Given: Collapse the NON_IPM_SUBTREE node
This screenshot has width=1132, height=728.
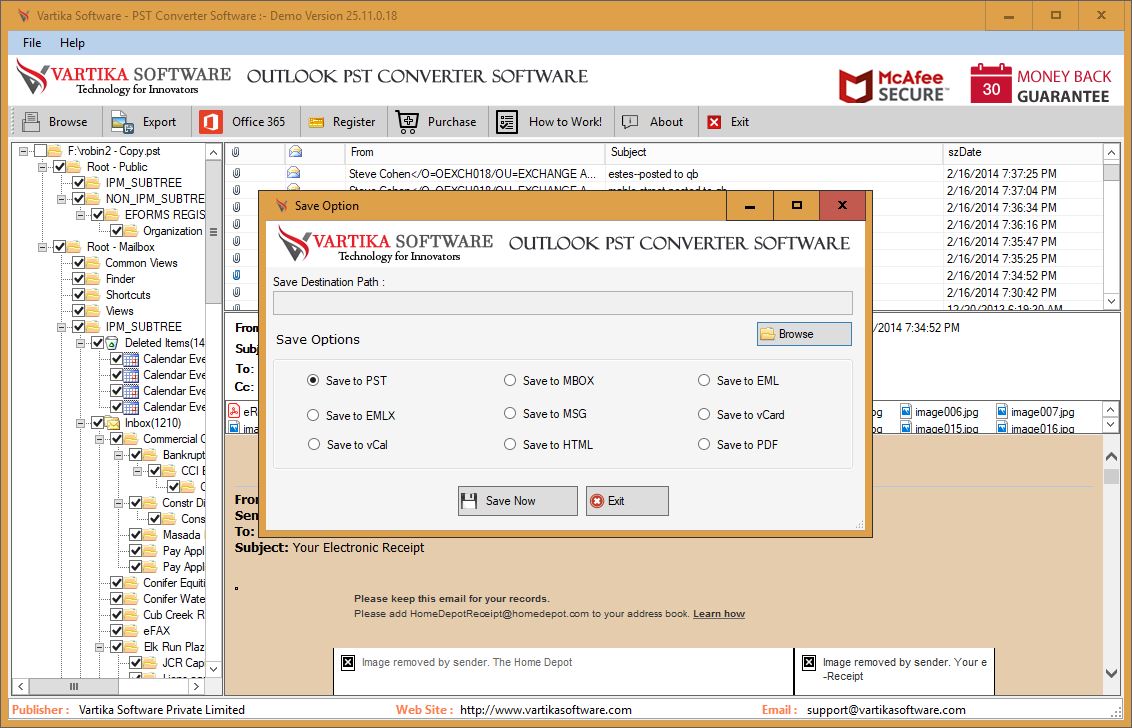Looking at the screenshot, I should coord(61,199).
